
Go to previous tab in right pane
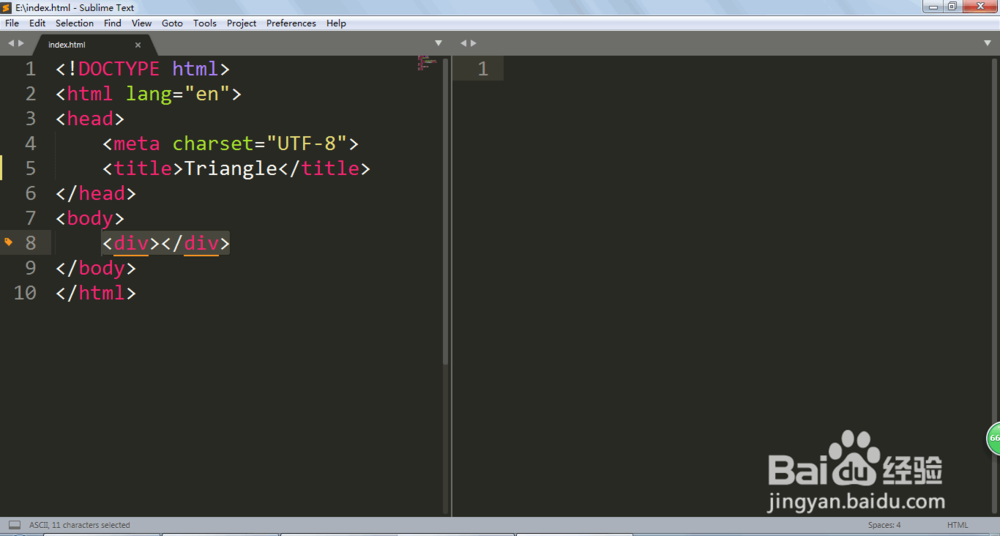[464, 43]
